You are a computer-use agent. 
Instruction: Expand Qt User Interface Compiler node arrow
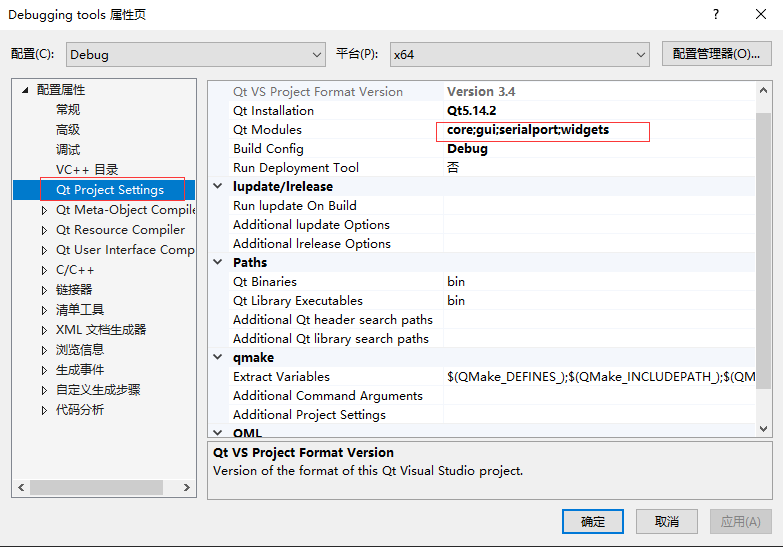(44, 250)
